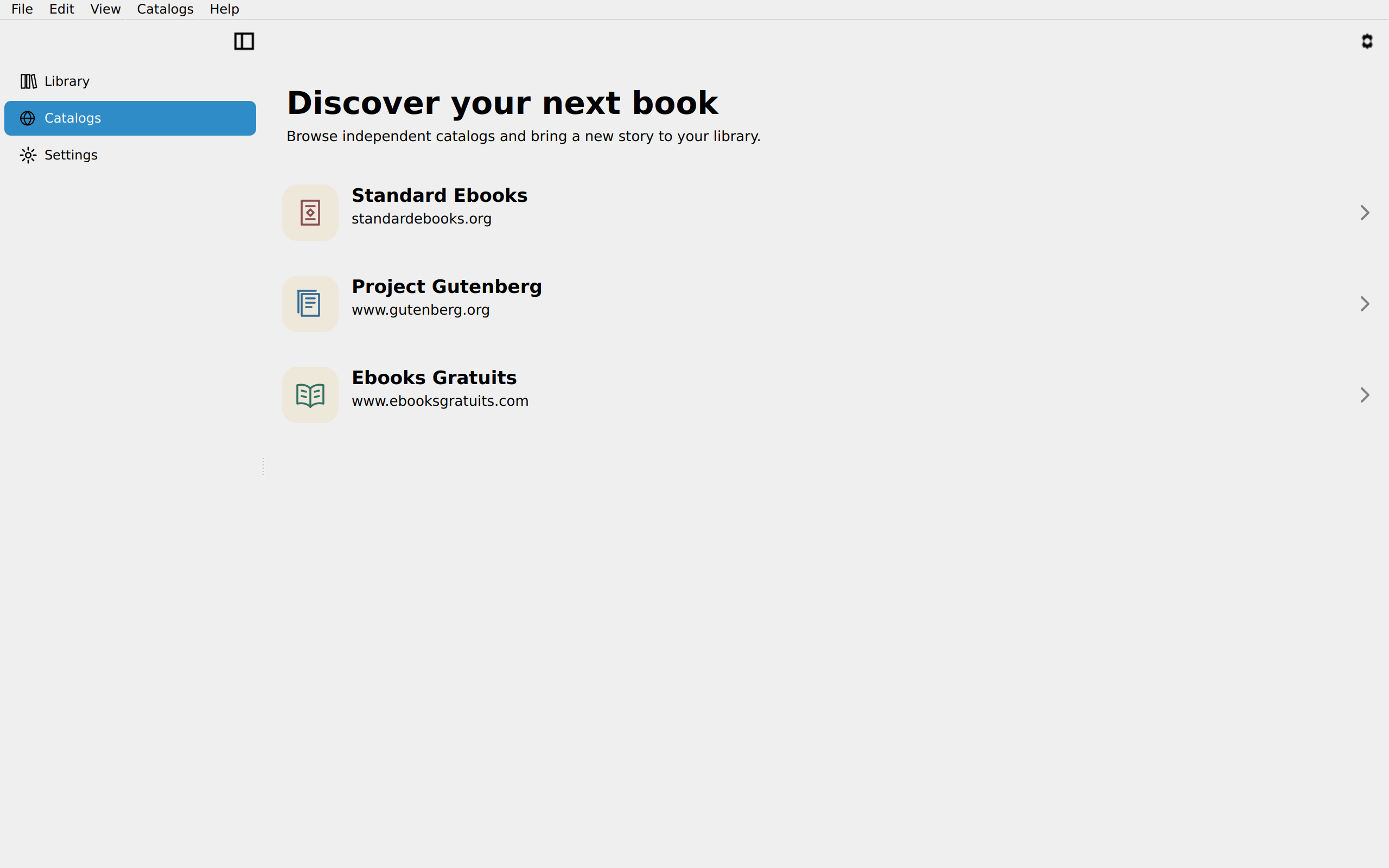The height and width of the screenshot is (868, 1389).
Task: Click the Ebooks Gratuits open-book icon
Action: 310,395
